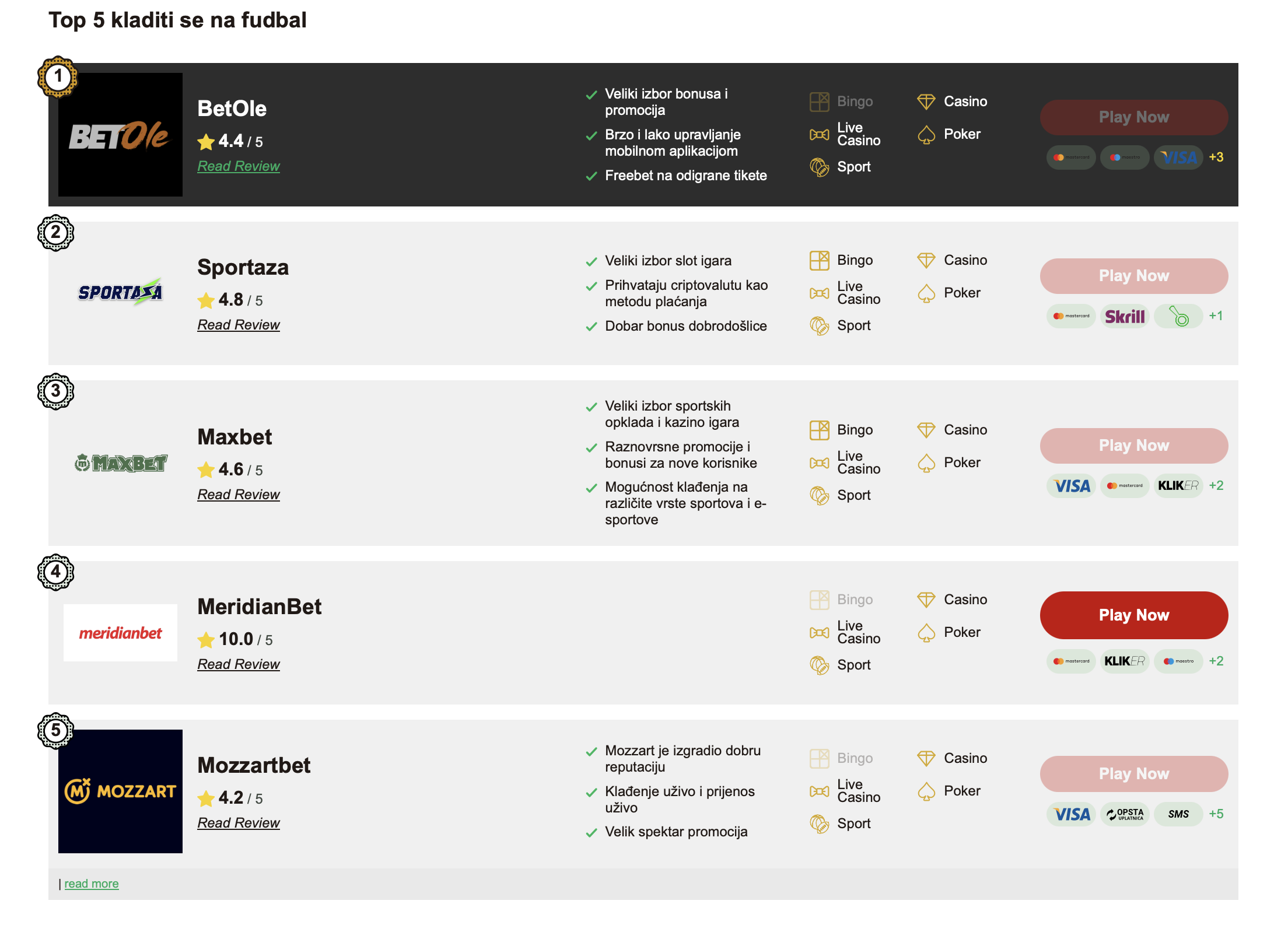
Task: Open Maxbet's Read Review link
Action: (239, 495)
